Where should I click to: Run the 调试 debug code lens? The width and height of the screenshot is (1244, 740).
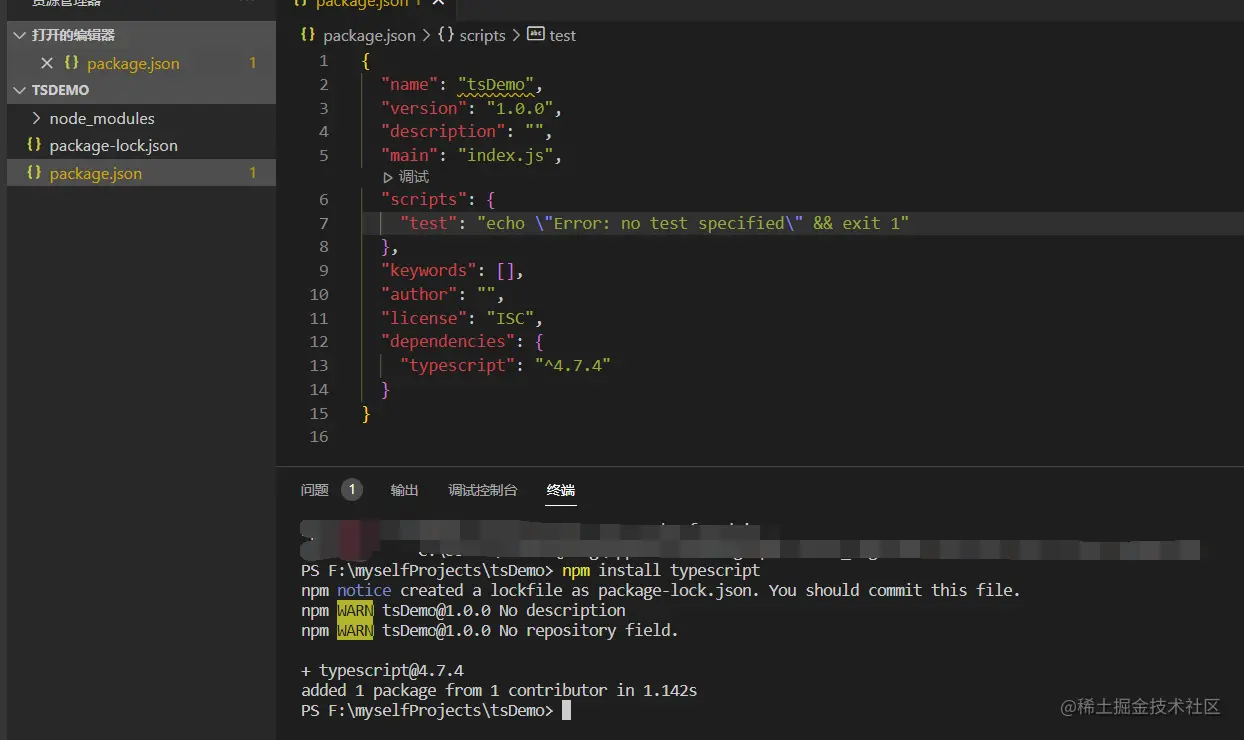click(x=406, y=177)
